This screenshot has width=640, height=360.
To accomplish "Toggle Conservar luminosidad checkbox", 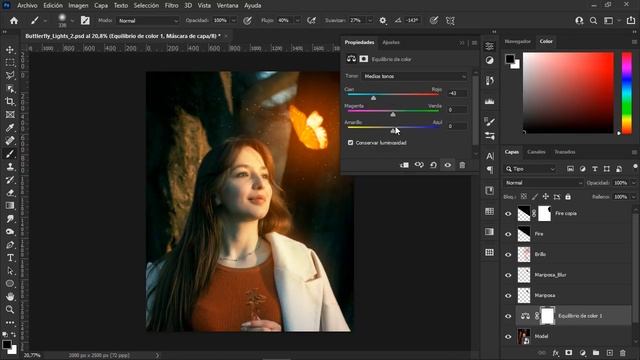I will (x=350, y=143).
